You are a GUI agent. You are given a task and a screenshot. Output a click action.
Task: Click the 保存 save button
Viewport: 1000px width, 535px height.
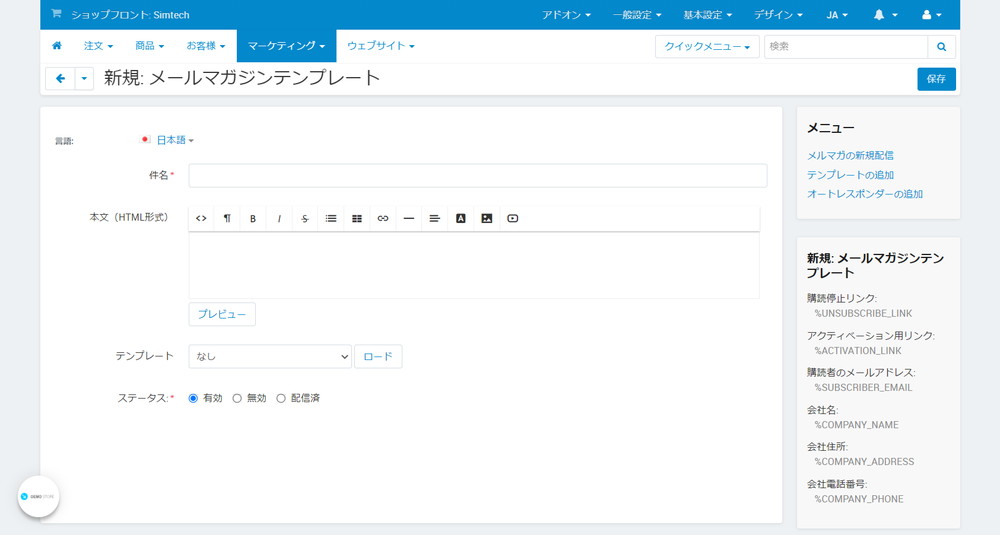[x=936, y=79]
